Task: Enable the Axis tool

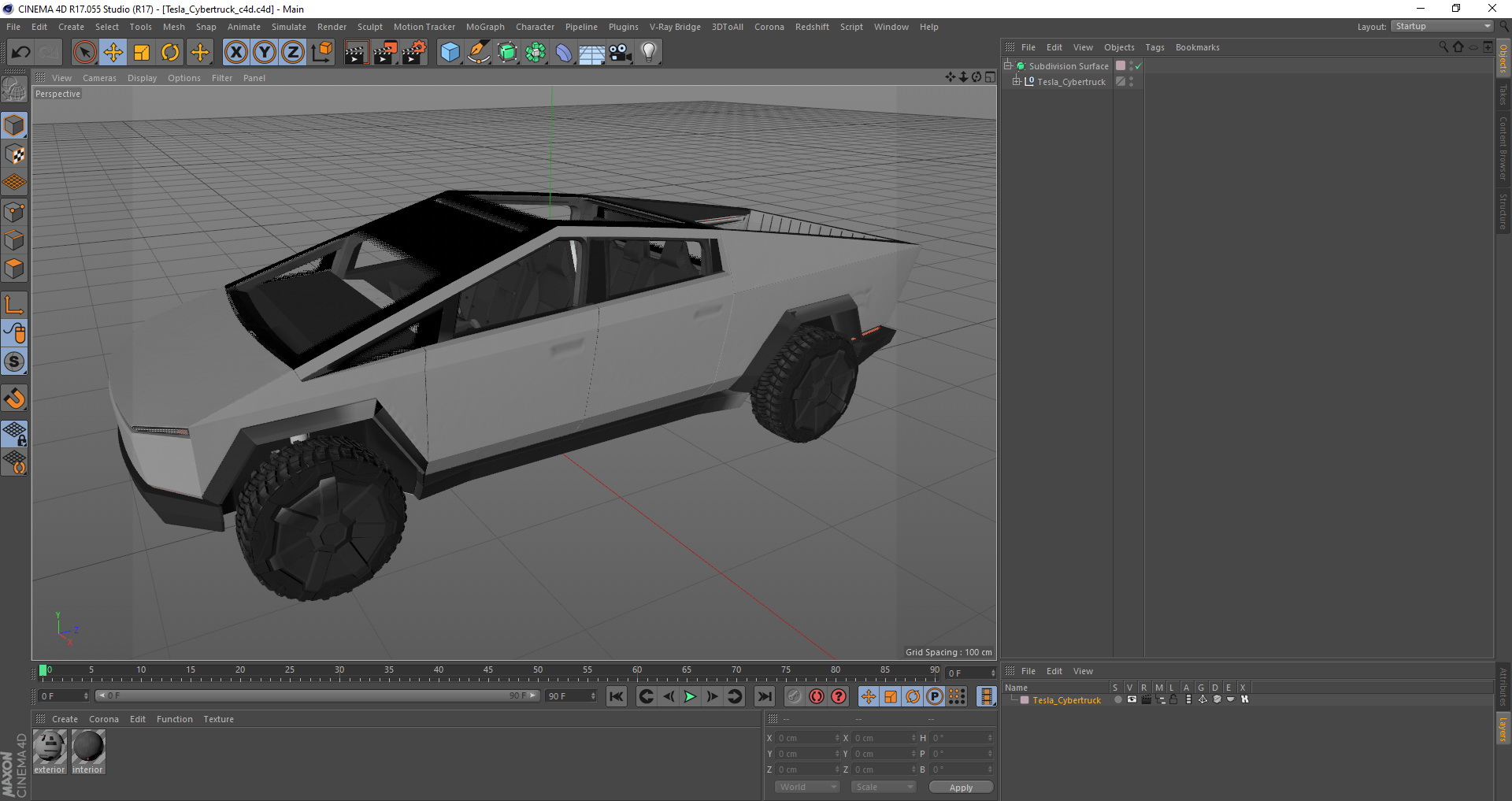Action: click(x=14, y=304)
